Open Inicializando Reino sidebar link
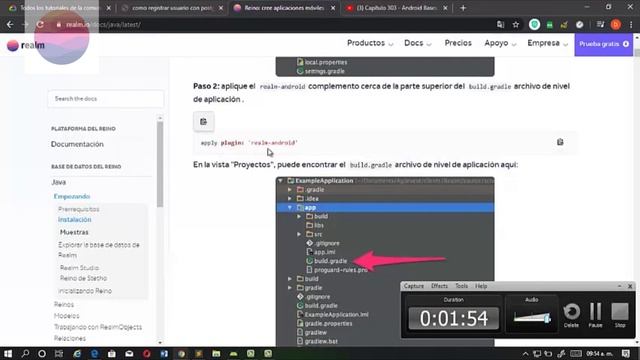This screenshot has width=640, height=360. 85,291
